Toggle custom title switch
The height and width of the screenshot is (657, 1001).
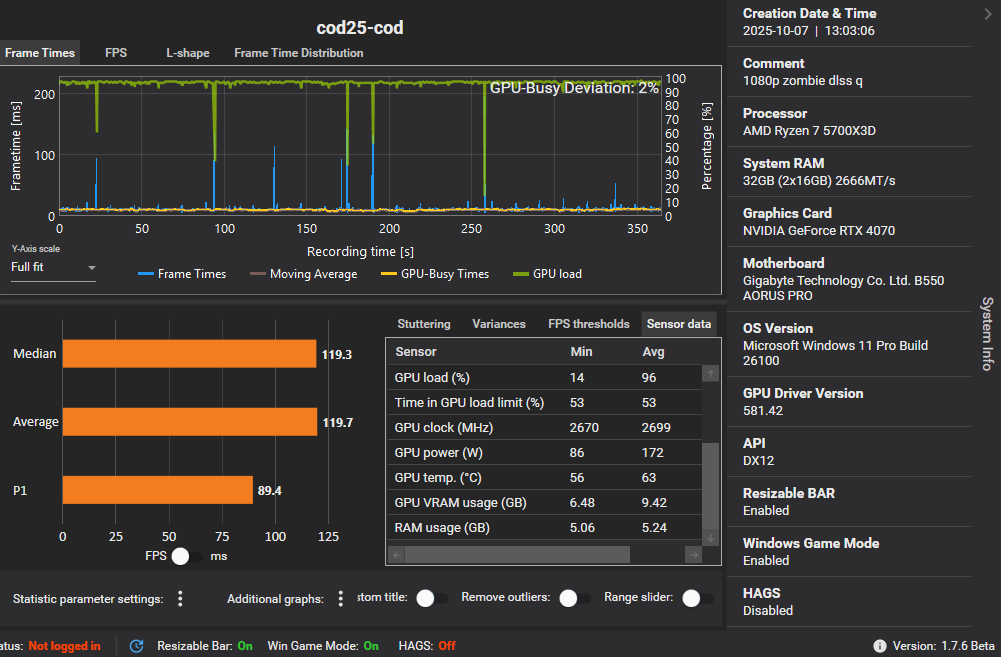click(432, 598)
